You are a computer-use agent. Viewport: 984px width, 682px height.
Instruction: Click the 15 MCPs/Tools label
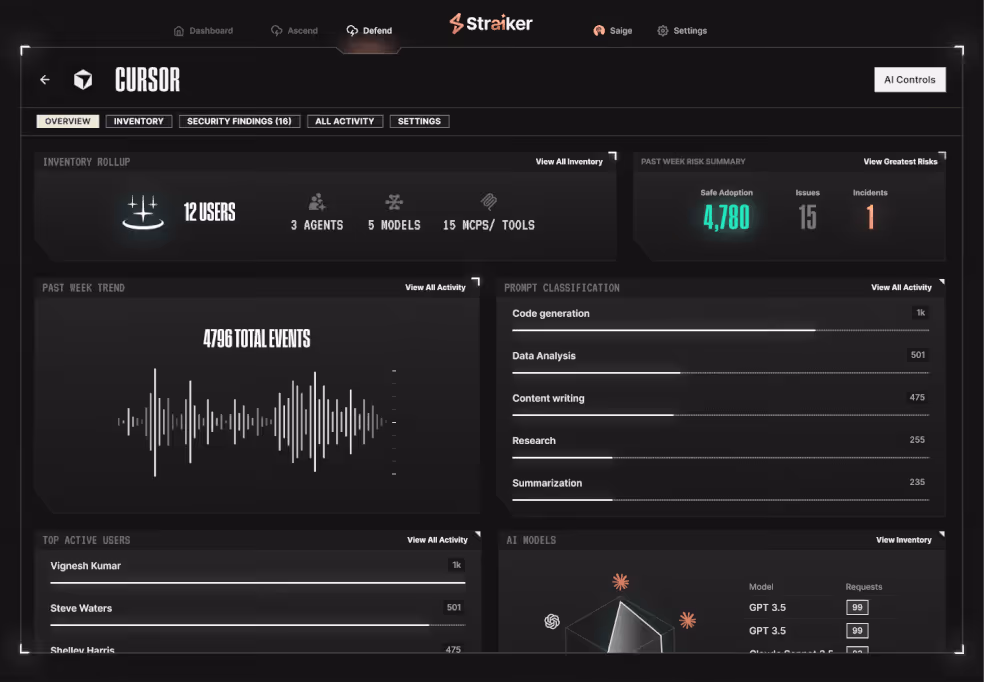click(489, 225)
